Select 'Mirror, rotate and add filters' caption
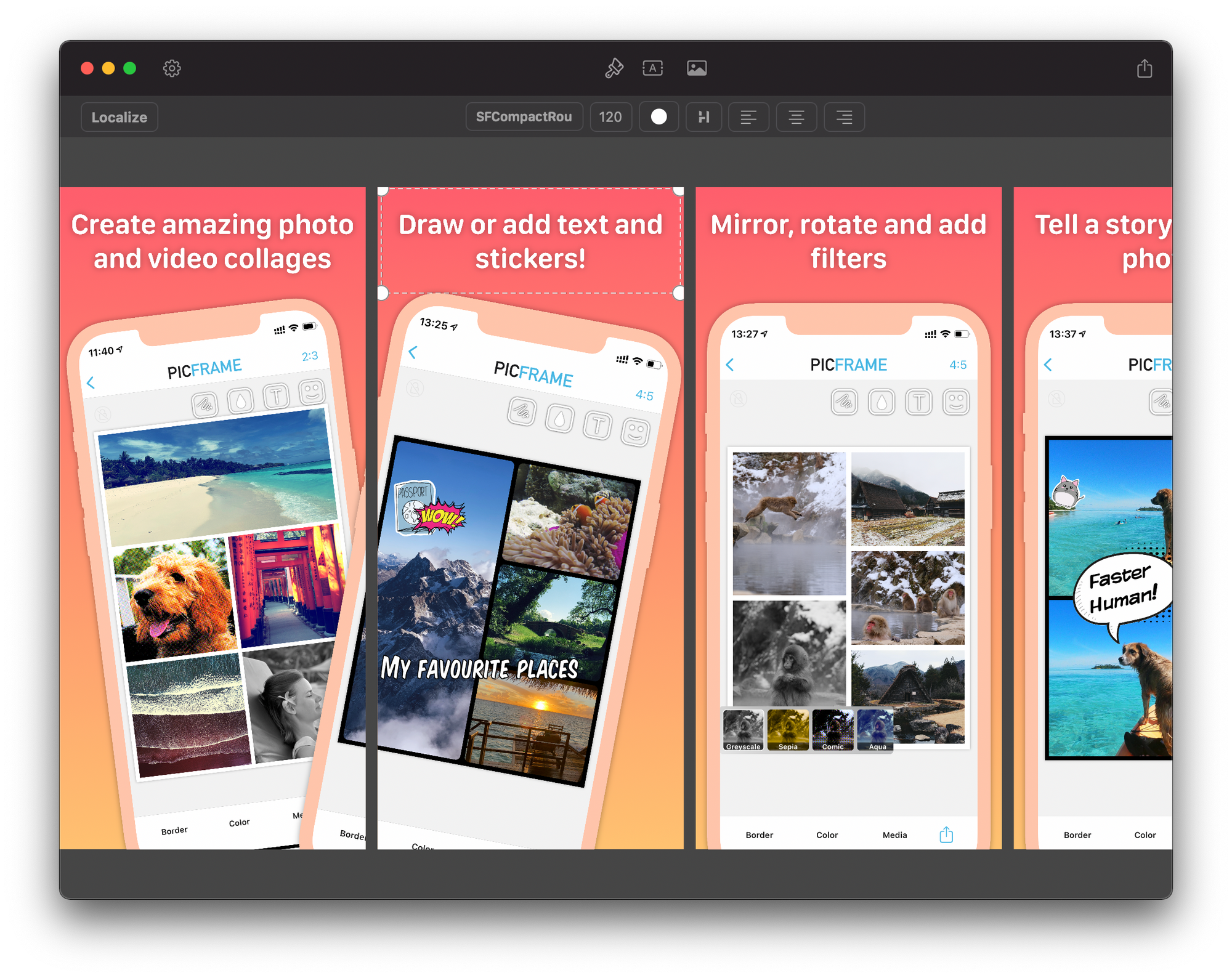 click(x=848, y=241)
